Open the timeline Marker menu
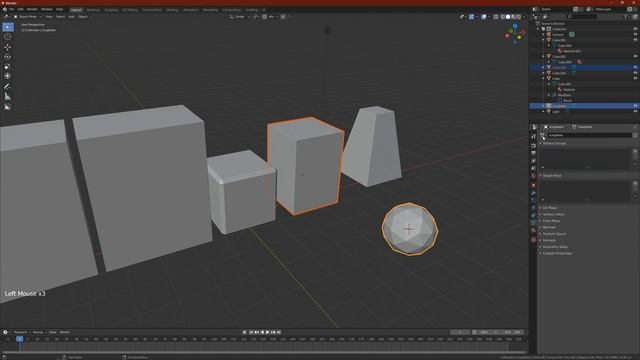 [x=65, y=332]
